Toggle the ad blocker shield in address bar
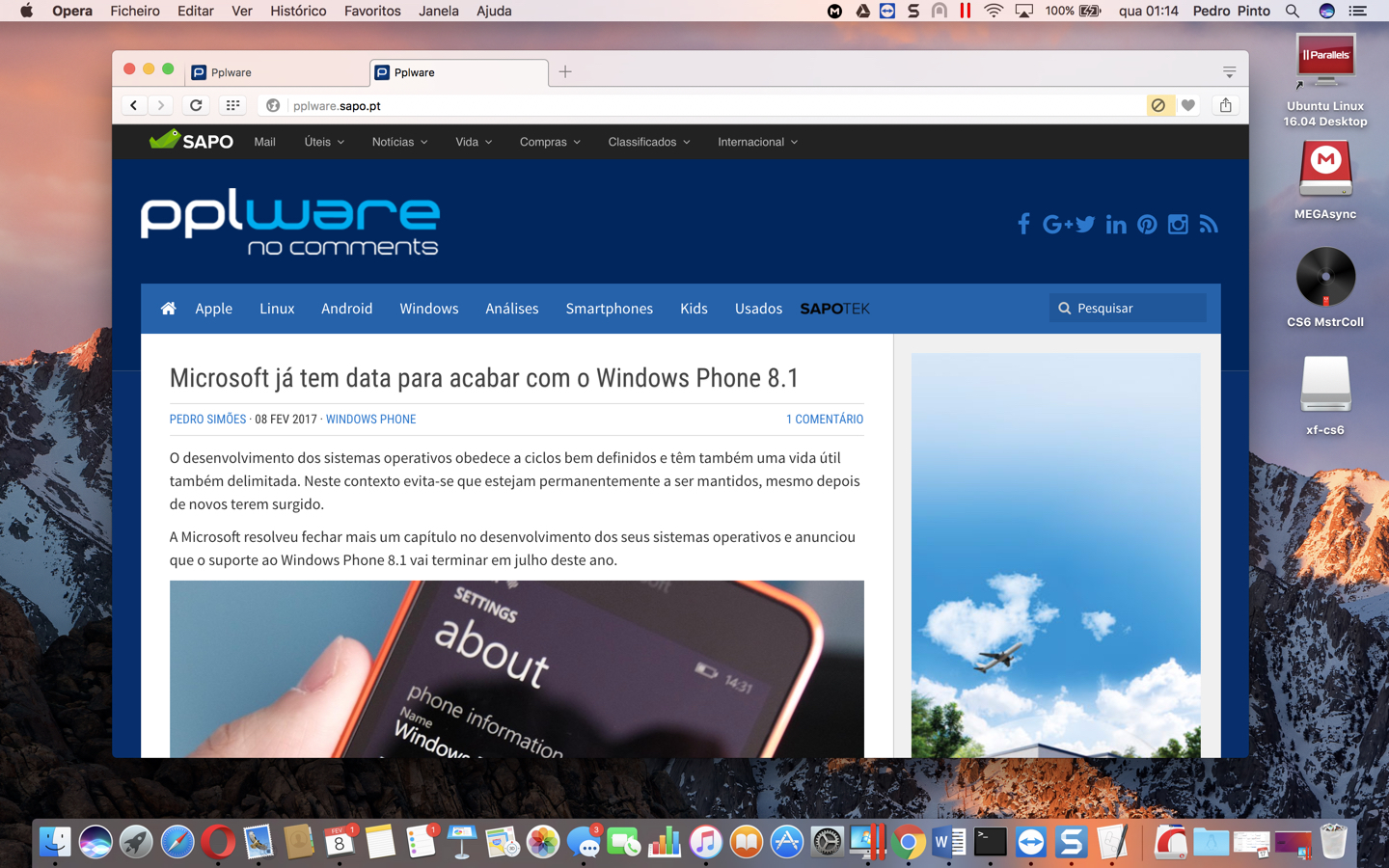The height and width of the screenshot is (868, 1389). pos(1158,105)
